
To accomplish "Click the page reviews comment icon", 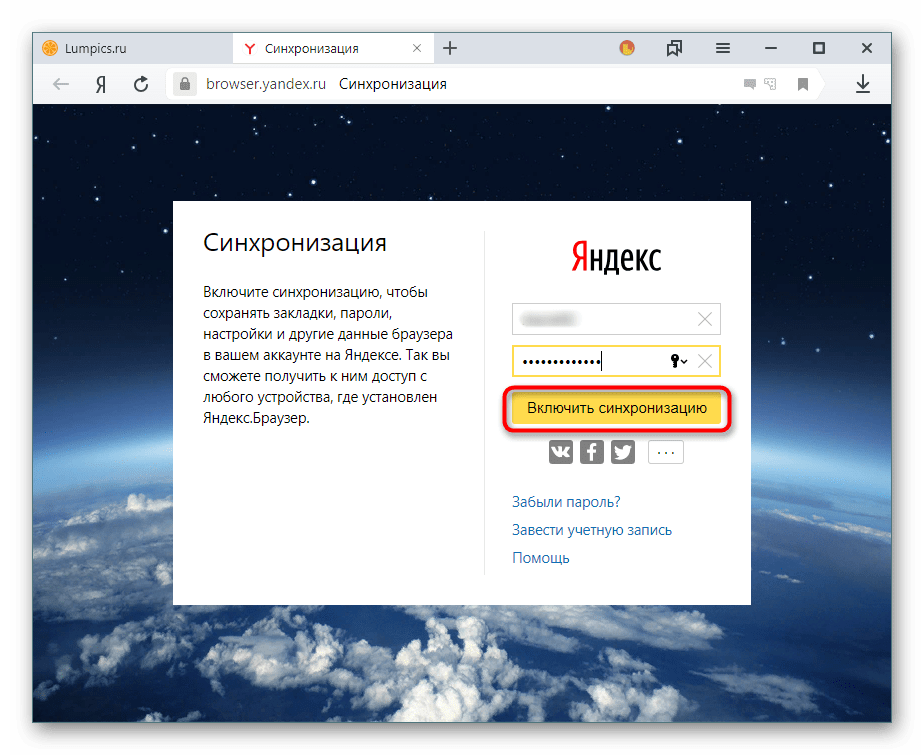I will tap(750, 85).
